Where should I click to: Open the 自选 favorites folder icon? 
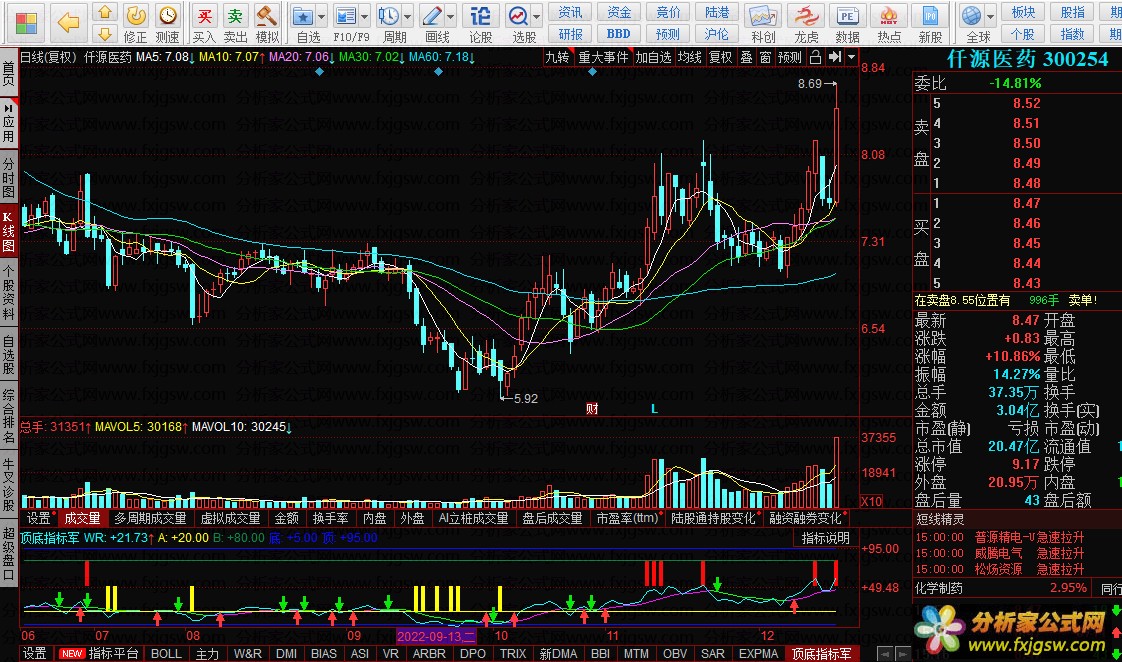pyautogui.click(x=303, y=16)
